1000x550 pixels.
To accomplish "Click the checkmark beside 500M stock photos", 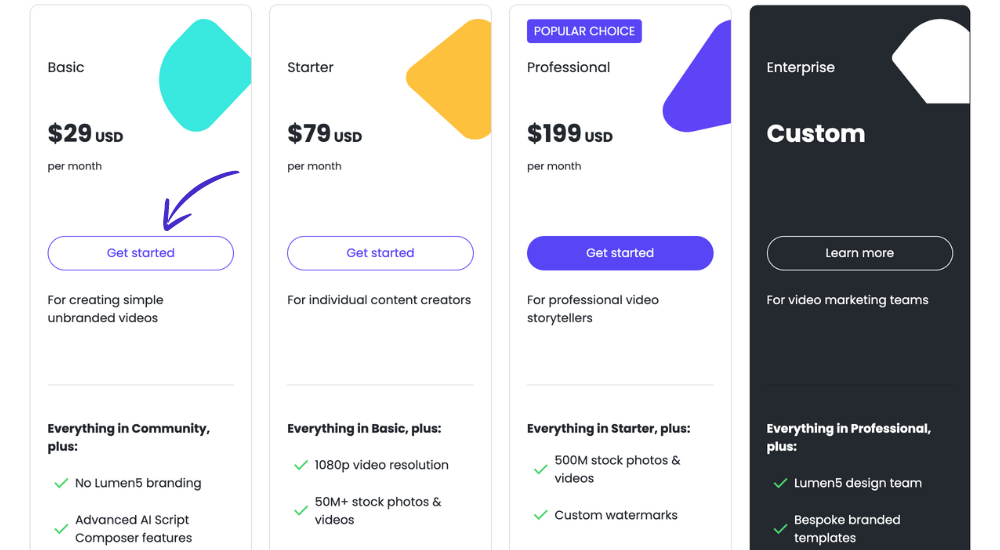I will [541, 470].
